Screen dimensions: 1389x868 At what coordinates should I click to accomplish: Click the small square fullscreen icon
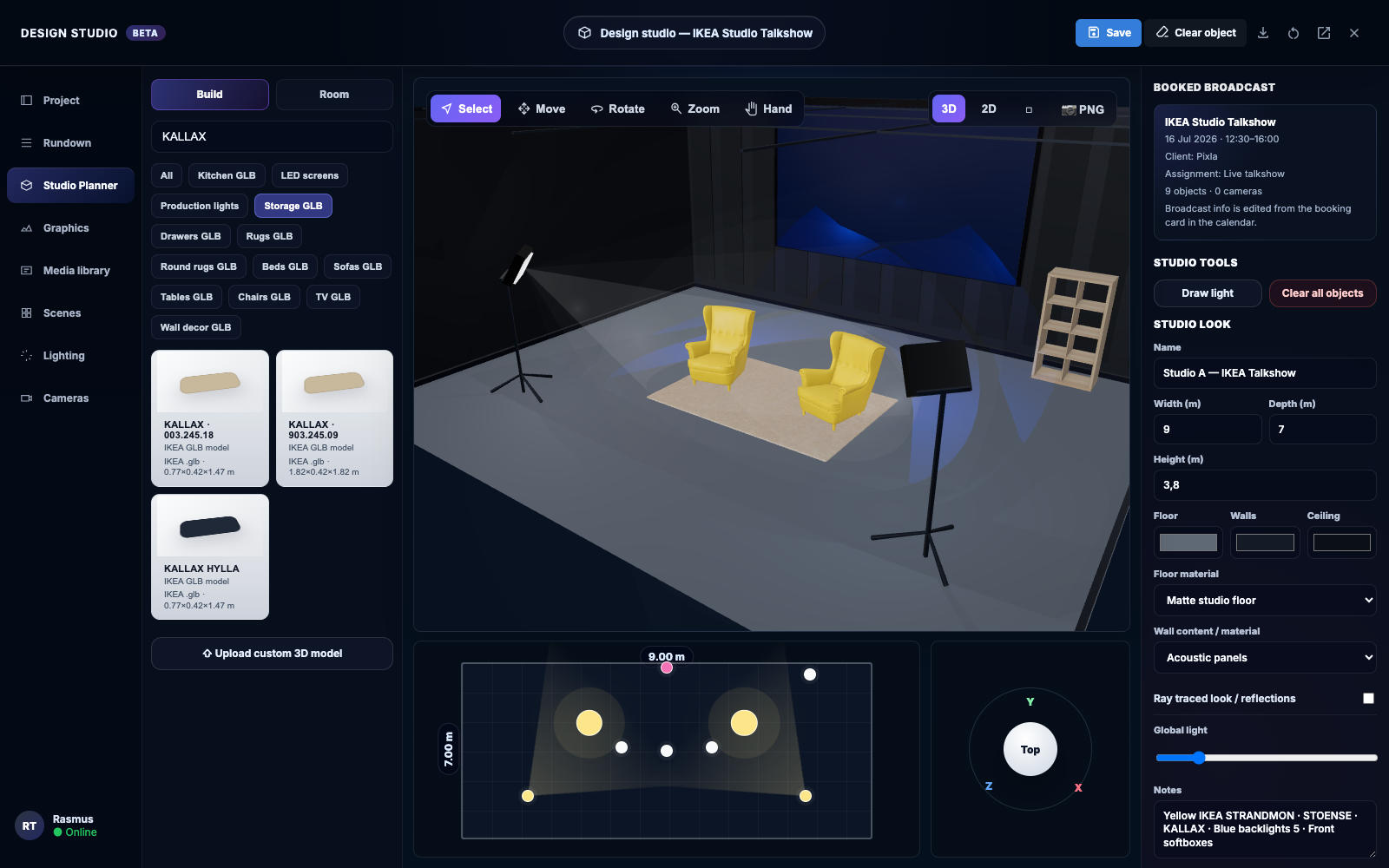click(x=1029, y=109)
